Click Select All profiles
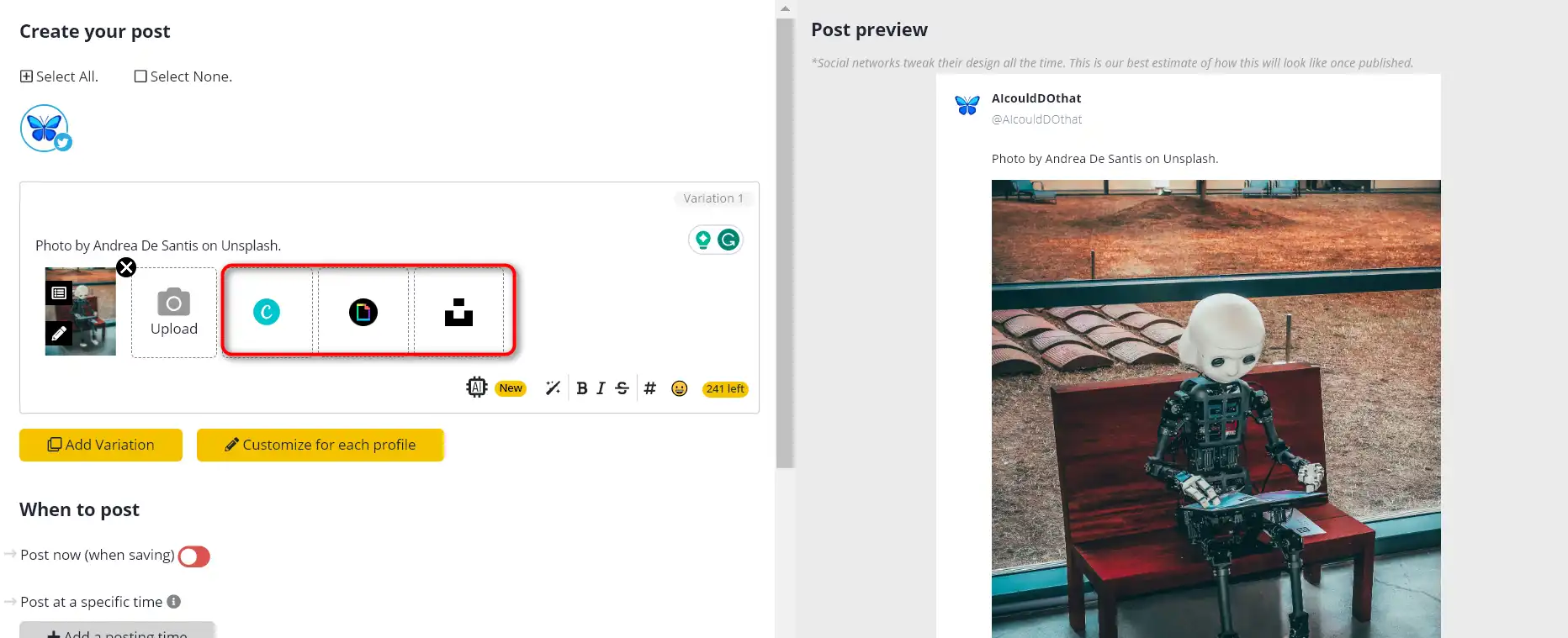 [60, 76]
